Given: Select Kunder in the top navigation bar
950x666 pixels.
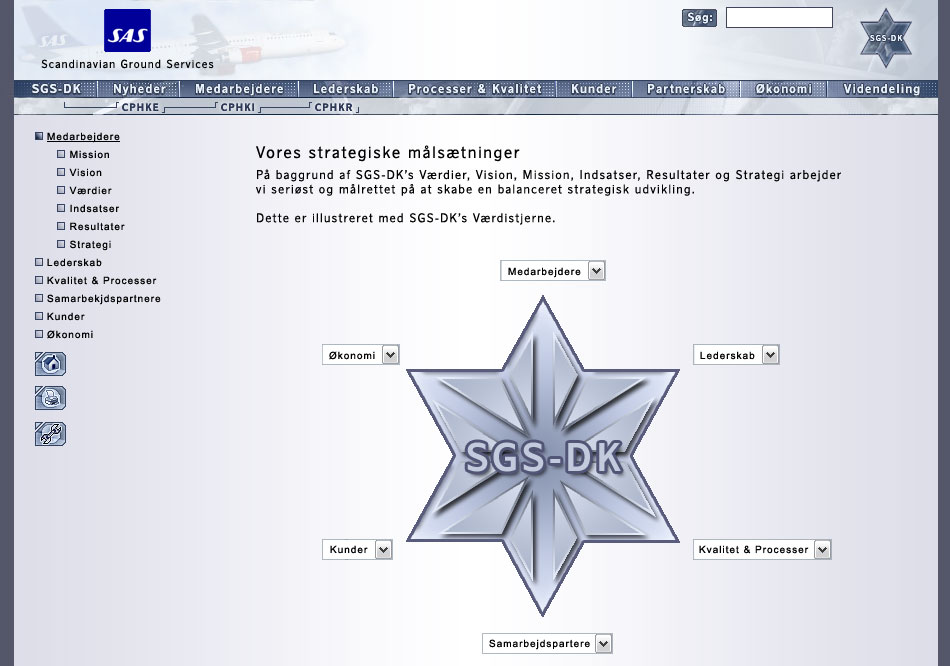Looking at the screenshot, I should 594,89.
